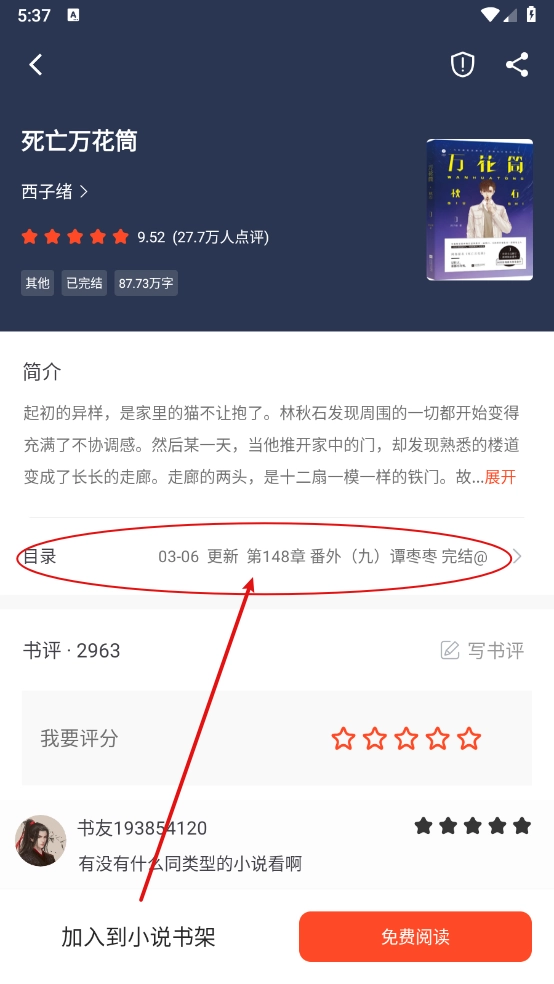This screenshot has height=984, width=554.
Task: Rate three stars in 我要评分
Action: [x=406, y=739]
